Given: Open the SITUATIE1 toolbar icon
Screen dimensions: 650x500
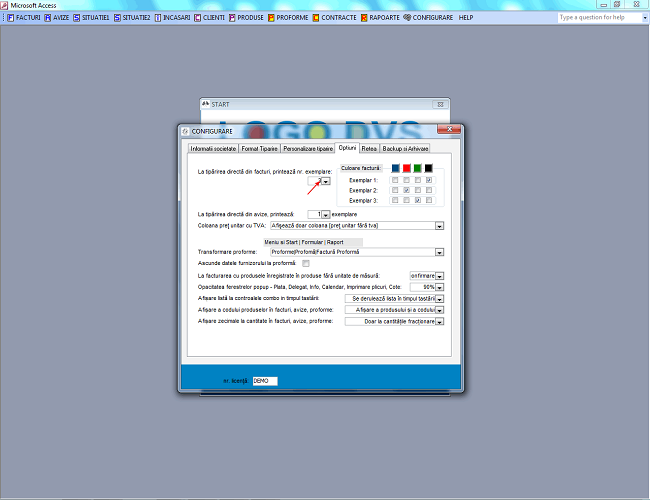Looking at the screenshot, I should coord(77,17).
